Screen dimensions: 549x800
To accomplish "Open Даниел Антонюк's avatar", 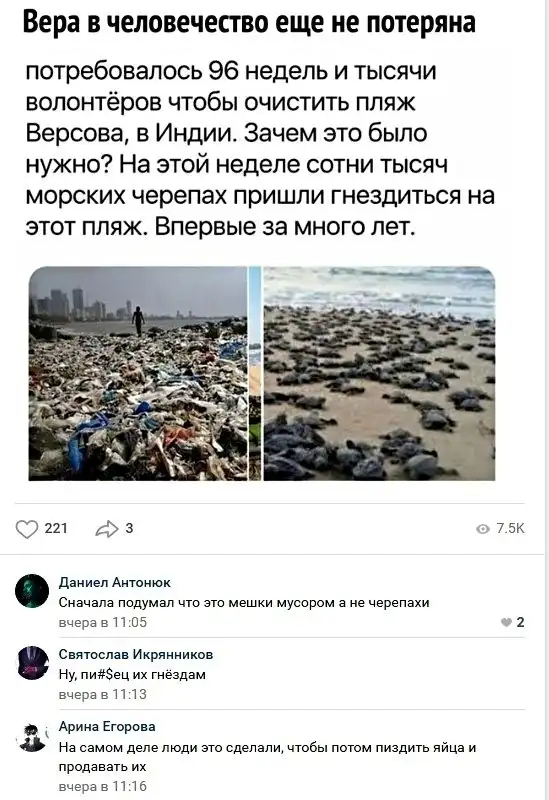I will coord(32,591).
